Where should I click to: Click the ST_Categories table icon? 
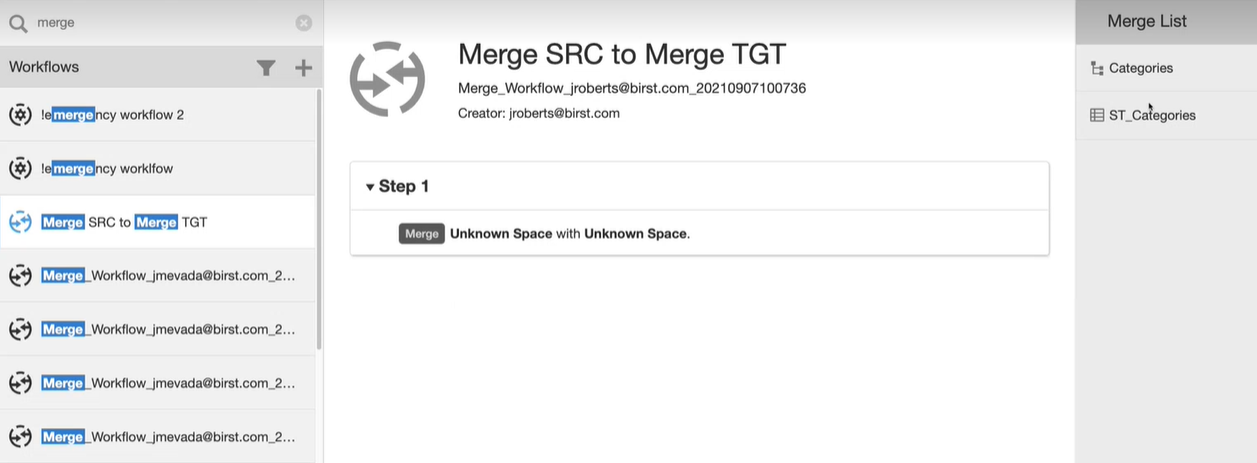coord(1097,116)
